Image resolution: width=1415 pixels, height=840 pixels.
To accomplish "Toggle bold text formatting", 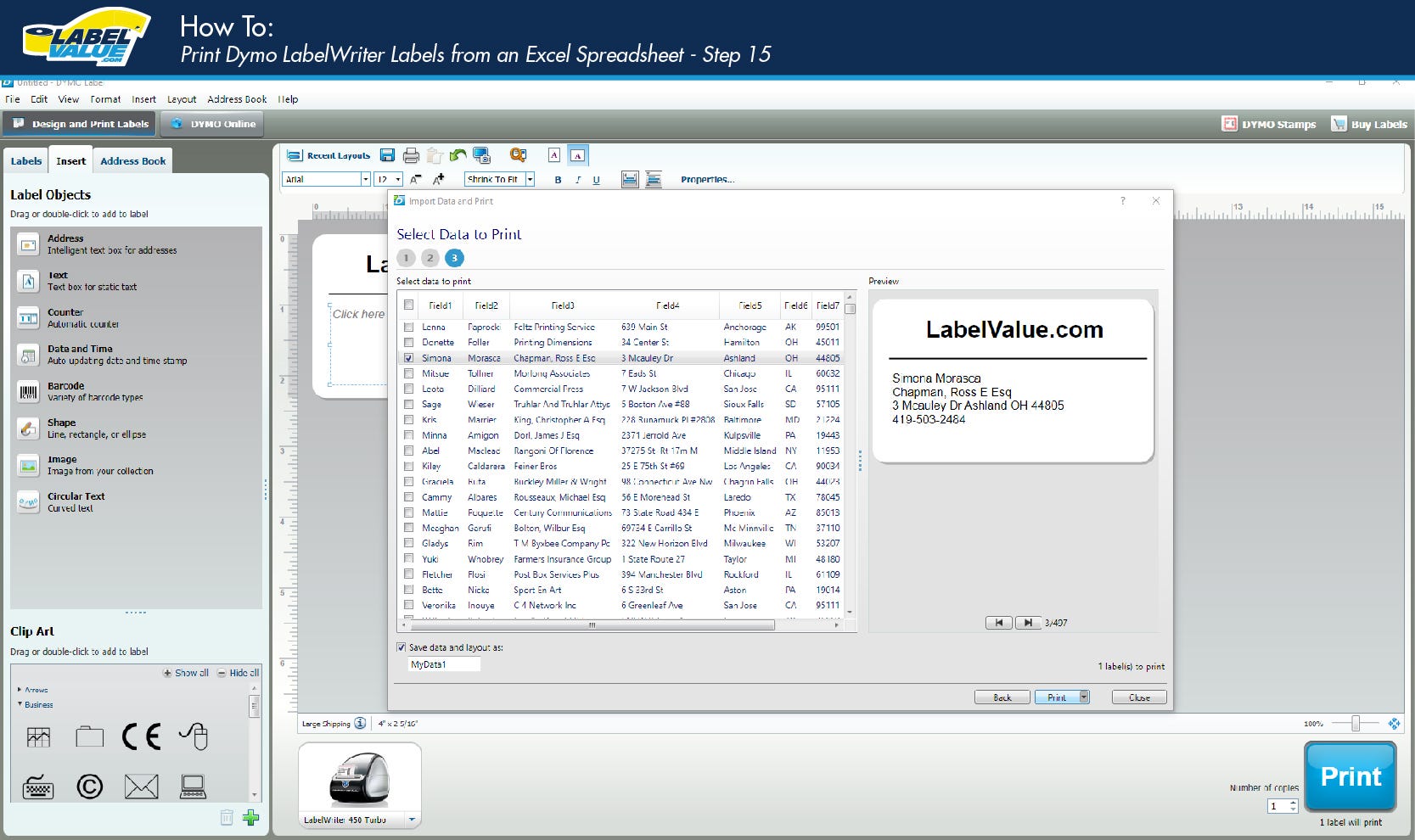I will [x=558, y=180].
